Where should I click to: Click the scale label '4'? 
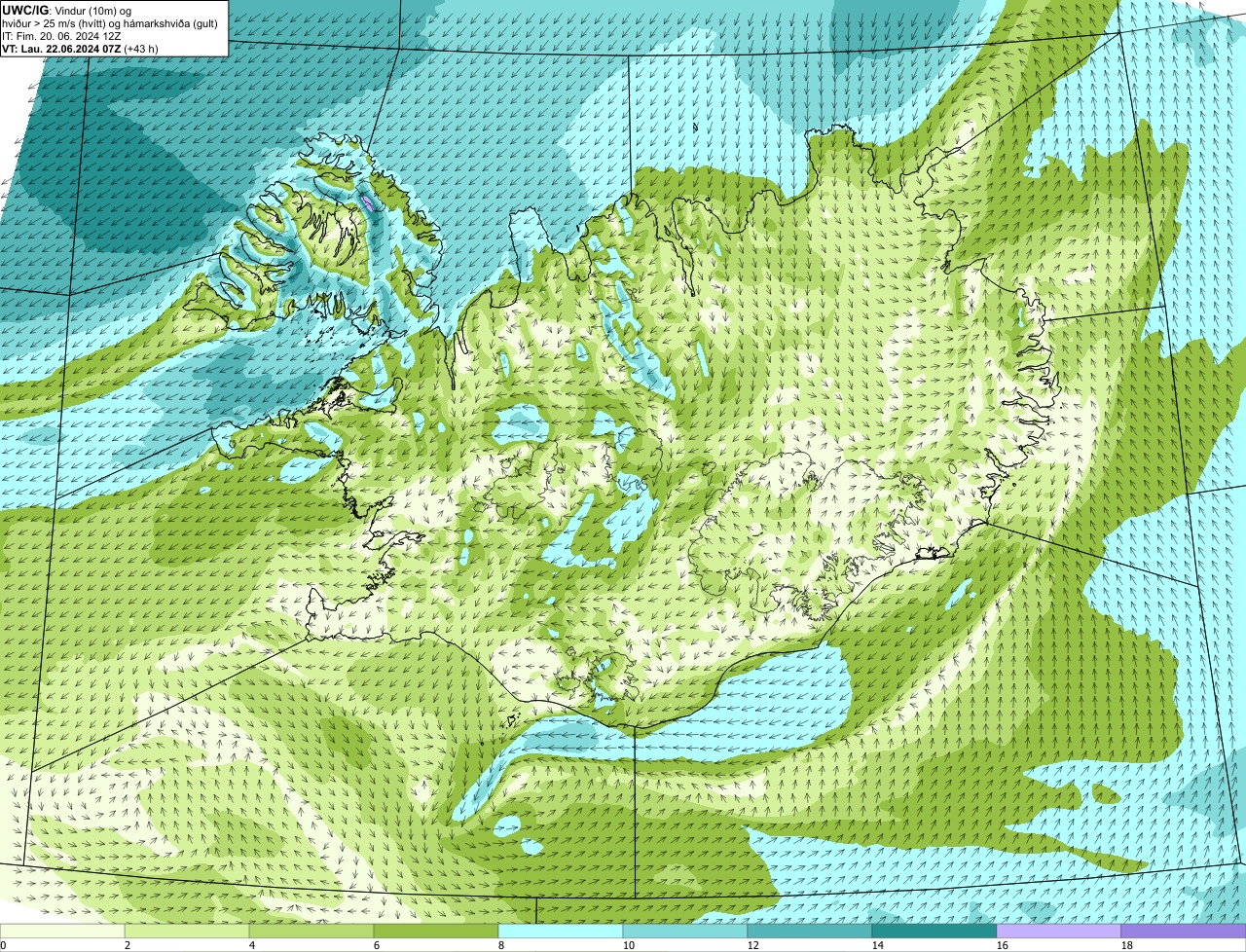252,945
